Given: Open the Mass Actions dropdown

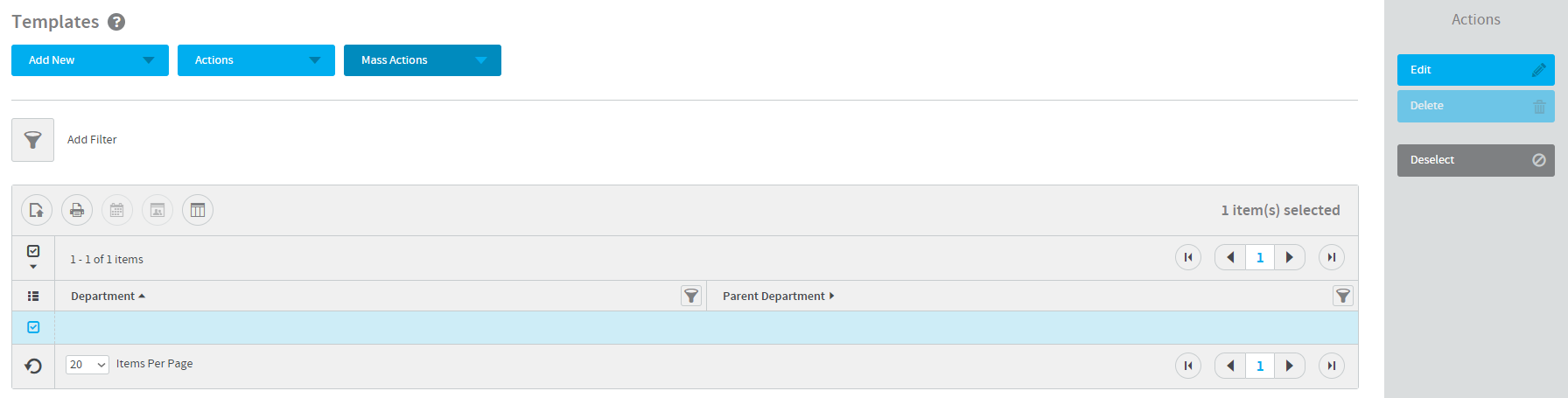Looking at the screenshot, I should (x=423, y=60).
